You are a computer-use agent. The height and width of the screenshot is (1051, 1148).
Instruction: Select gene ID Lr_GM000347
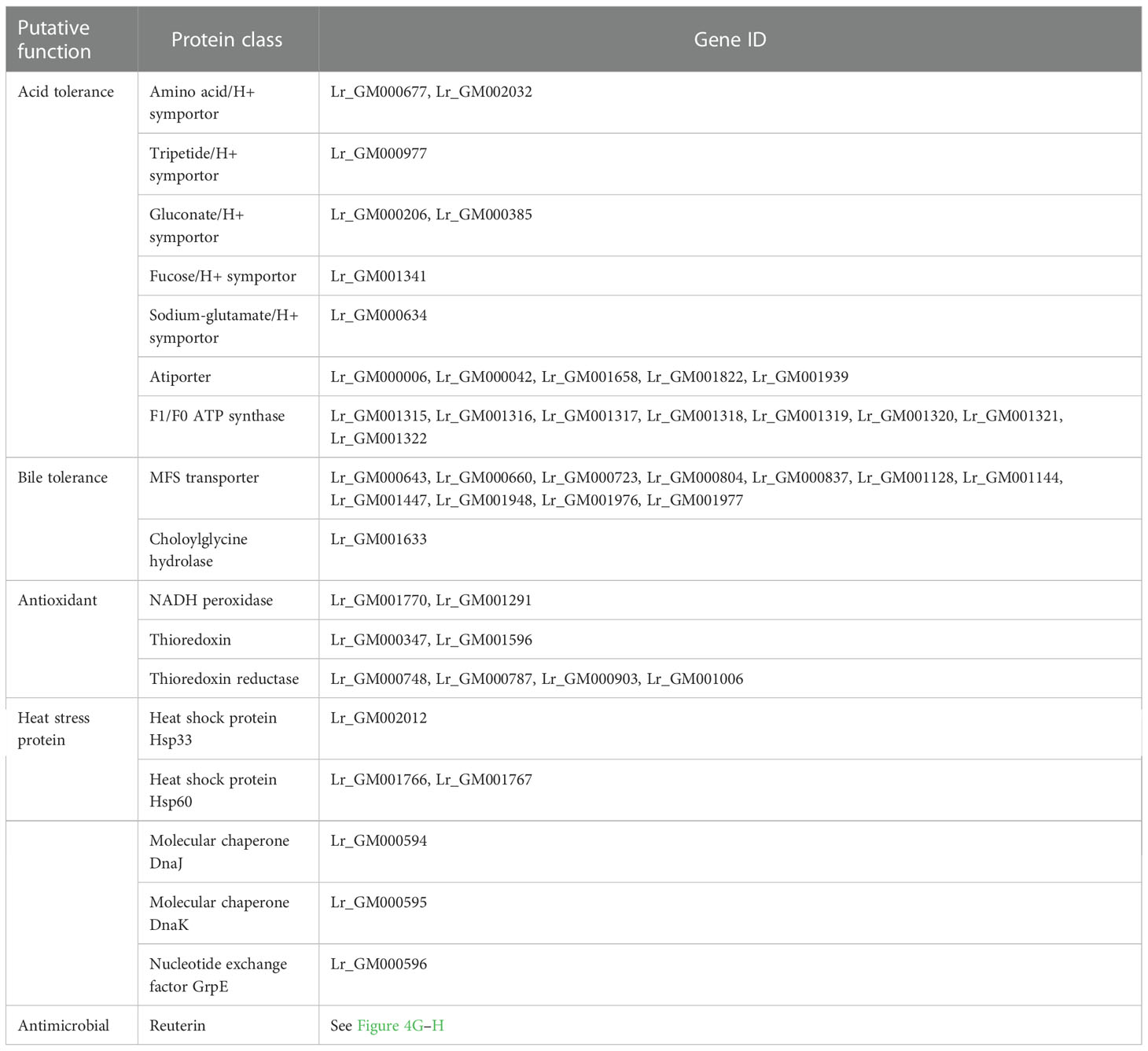(378, 640)
